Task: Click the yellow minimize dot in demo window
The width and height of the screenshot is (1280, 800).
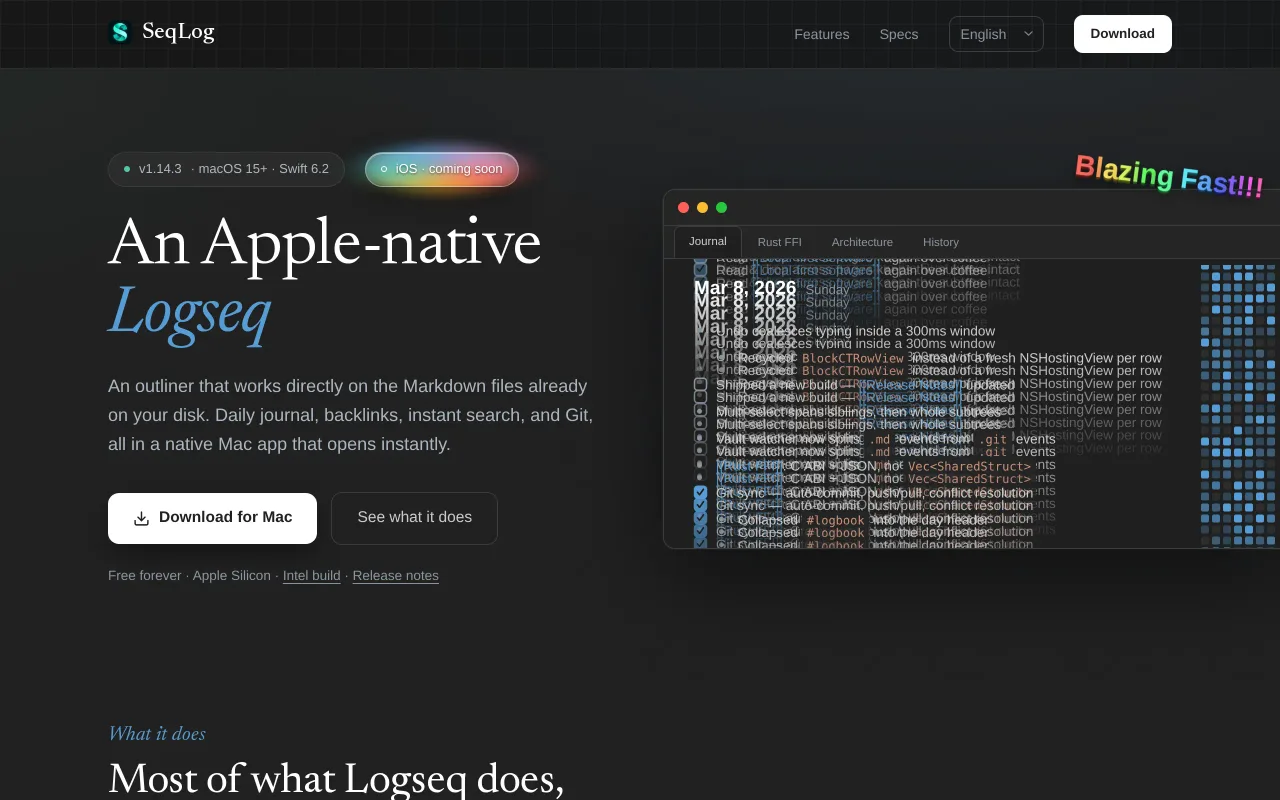Action: click(x=703, y=208)
